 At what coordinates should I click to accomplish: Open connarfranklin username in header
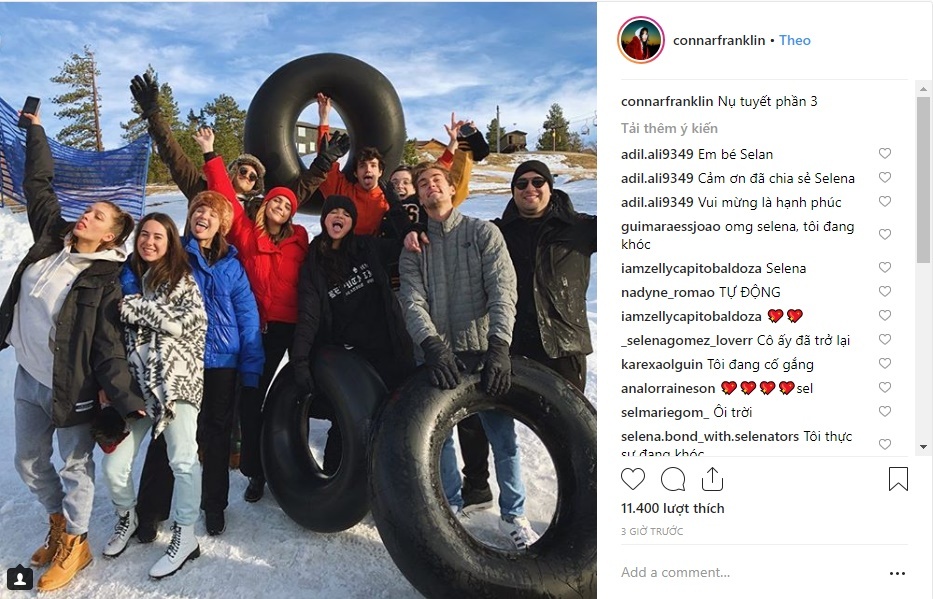coord(719,40)
